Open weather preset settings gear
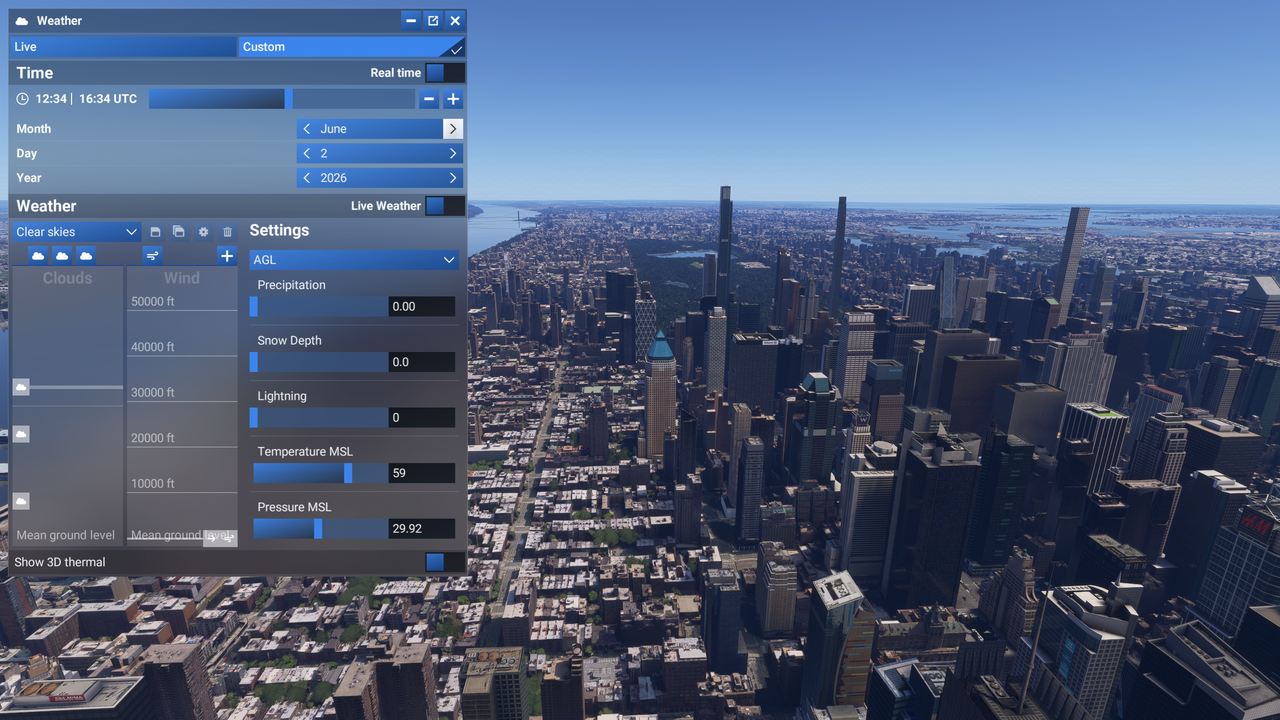The width and height of the screenshot is (1280, 720). (203, 232)
